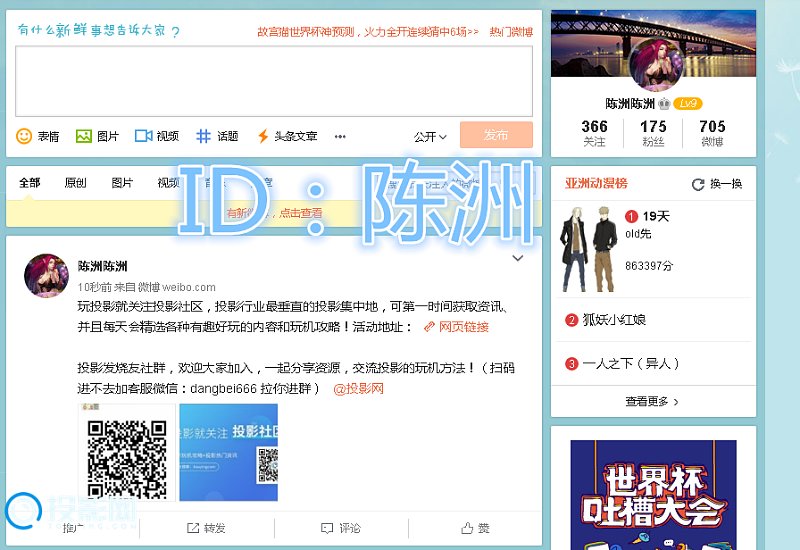Click the 10秒前 post timestamp
Viewport: 800px width, 550px height.
point(94,287)
